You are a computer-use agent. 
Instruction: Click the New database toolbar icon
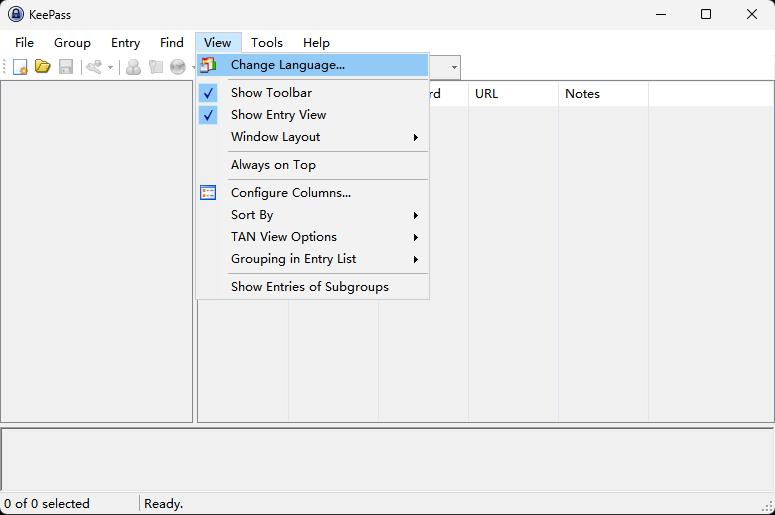click(x=20, y=67)
